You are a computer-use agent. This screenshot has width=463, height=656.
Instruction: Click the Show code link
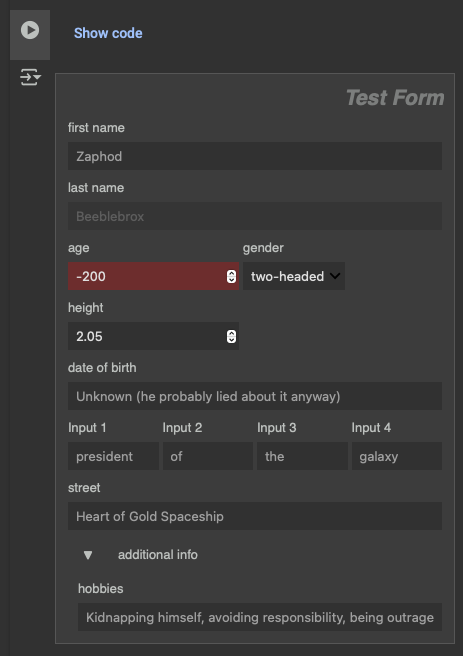pyautogui.click(x=108, y=33)
